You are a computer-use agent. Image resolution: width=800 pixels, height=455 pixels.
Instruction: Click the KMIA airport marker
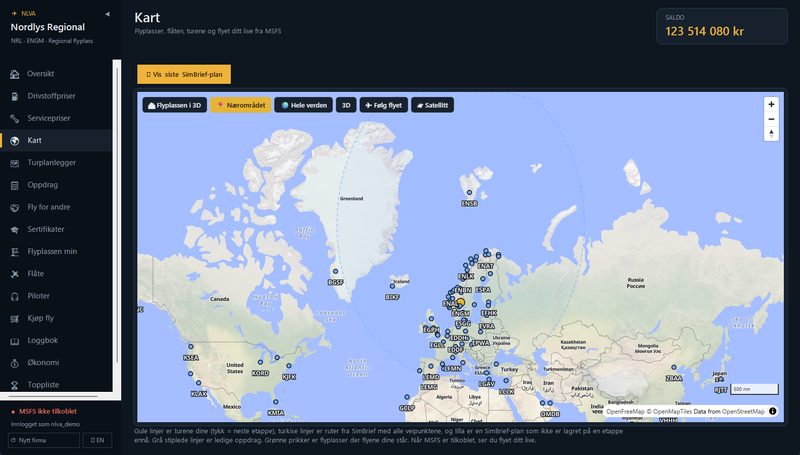tap(276, 402)
